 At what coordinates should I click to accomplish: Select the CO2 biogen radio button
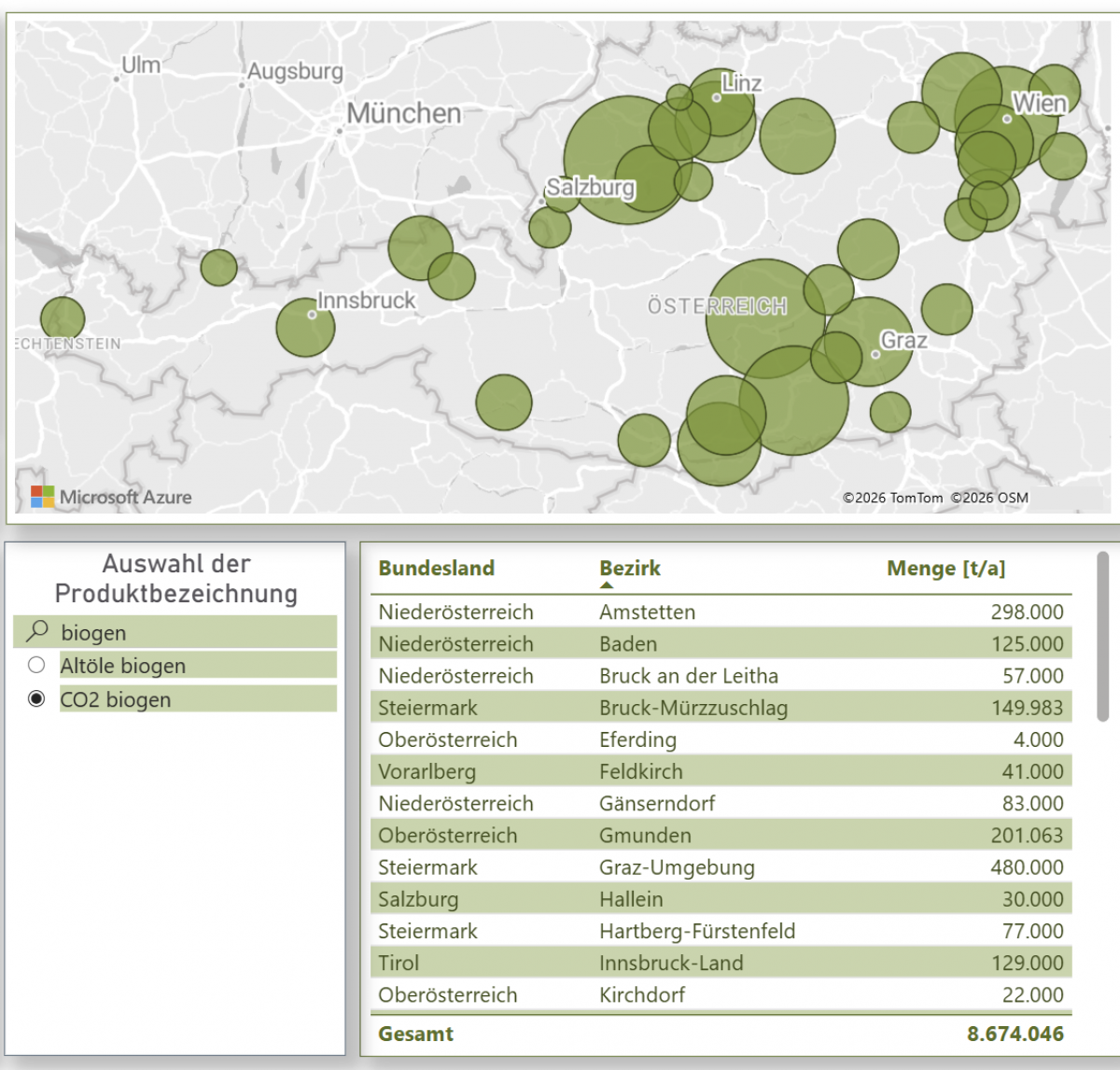(36, 698)
